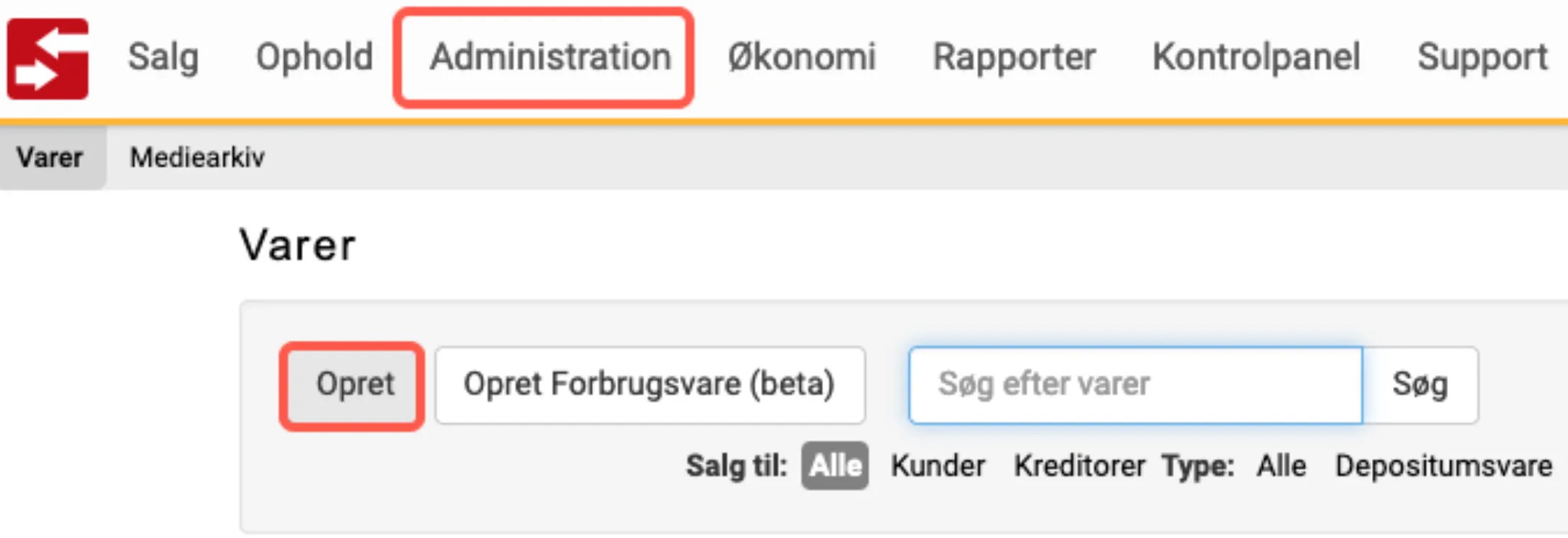The image size is (1568, 538).
Task: Switch to the Varer tab
Action: [50, 157]
